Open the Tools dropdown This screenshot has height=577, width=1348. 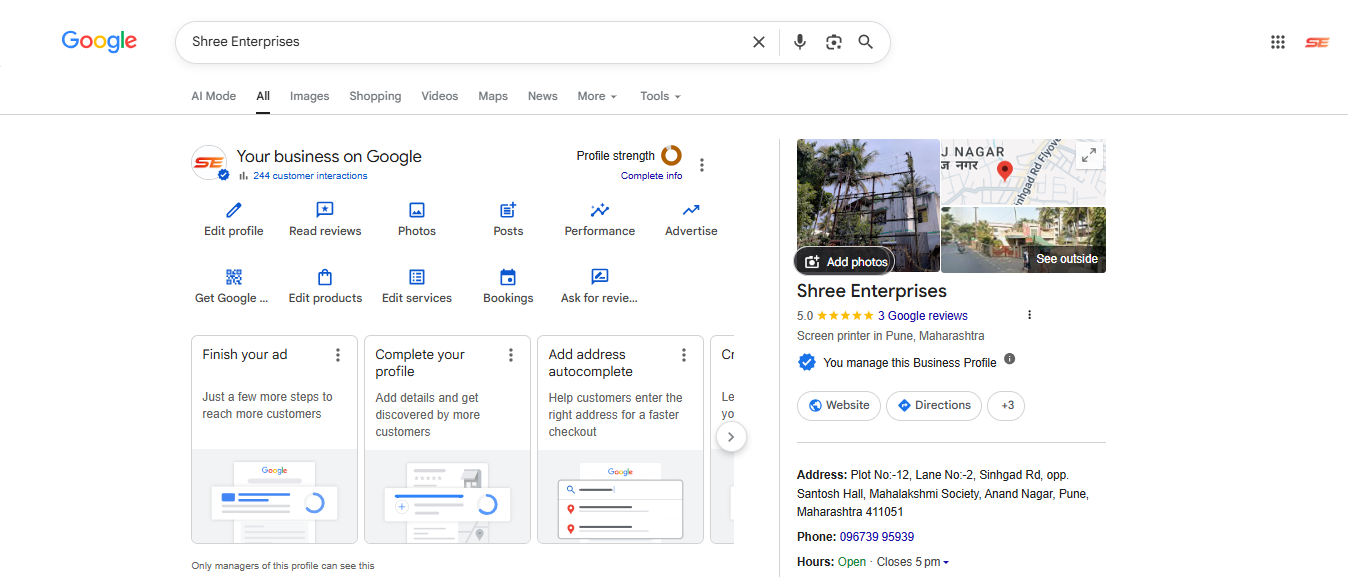[660, 96]
